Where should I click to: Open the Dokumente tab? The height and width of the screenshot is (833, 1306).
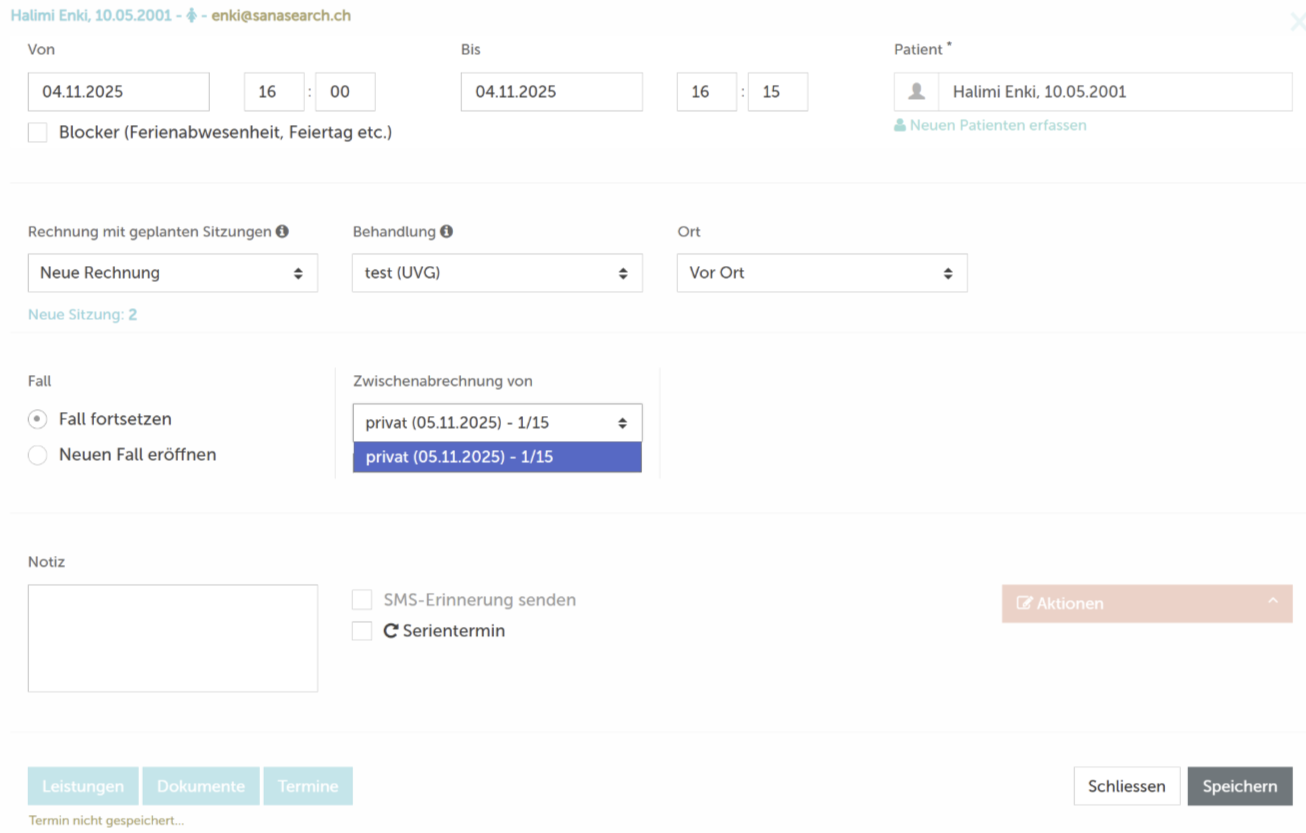(x=201, y=786)
